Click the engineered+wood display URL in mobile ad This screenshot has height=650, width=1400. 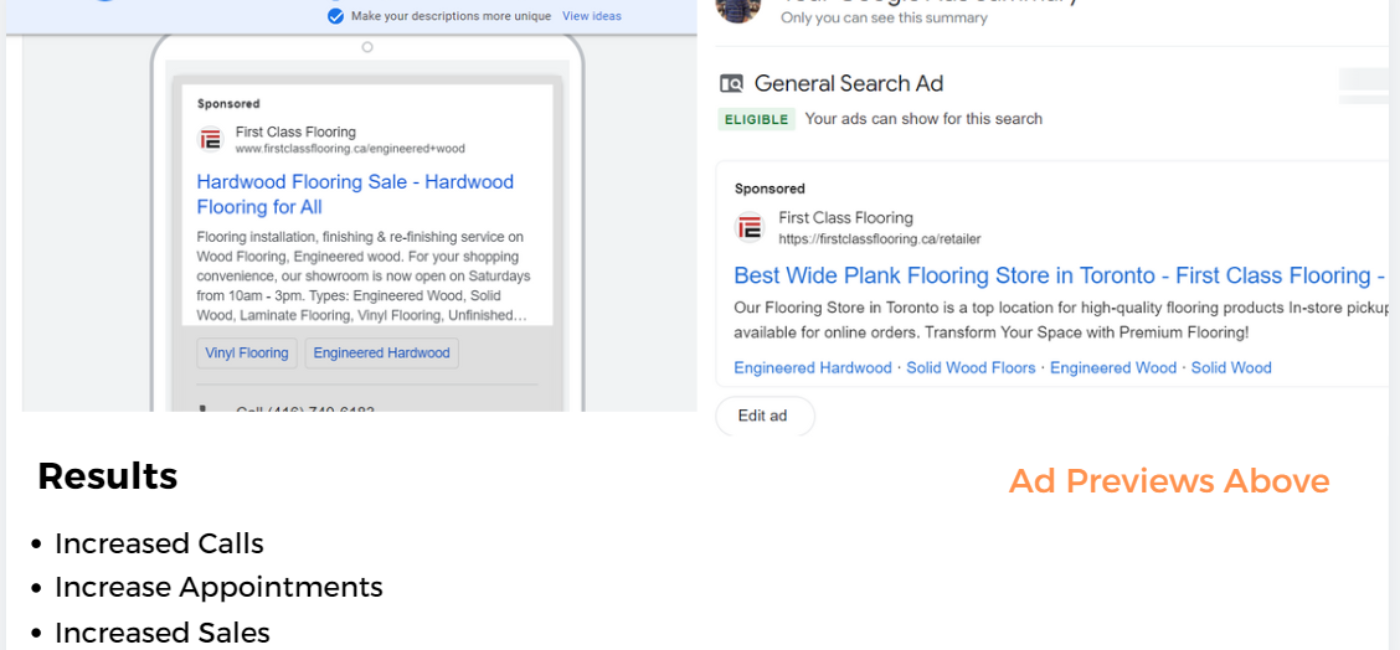tap(350, 149)
